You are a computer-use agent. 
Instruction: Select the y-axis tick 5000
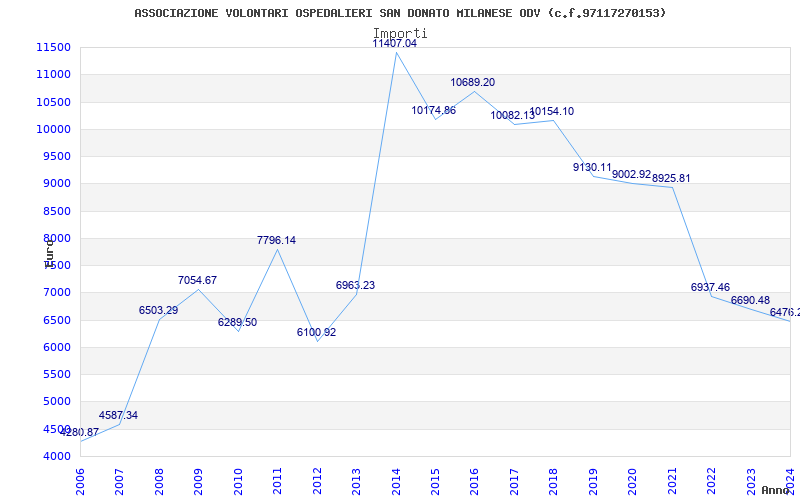[x=56, y=402]
